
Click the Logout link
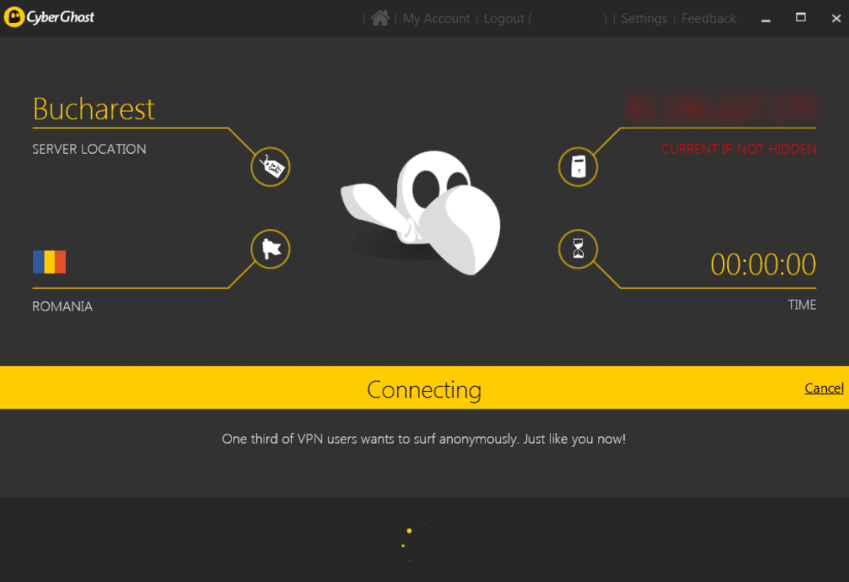(x=504, y=19)
